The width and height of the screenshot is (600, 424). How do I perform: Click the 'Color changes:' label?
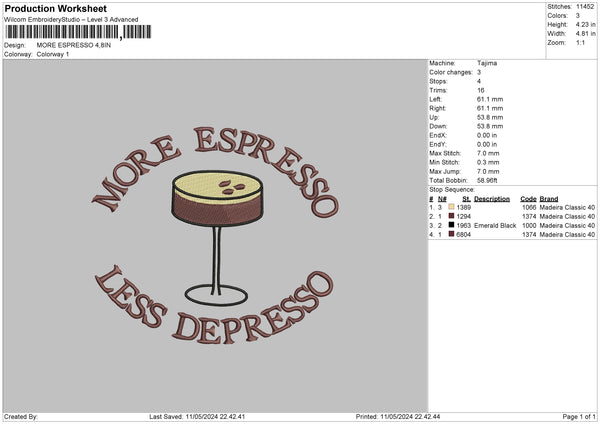click(451, 72)
